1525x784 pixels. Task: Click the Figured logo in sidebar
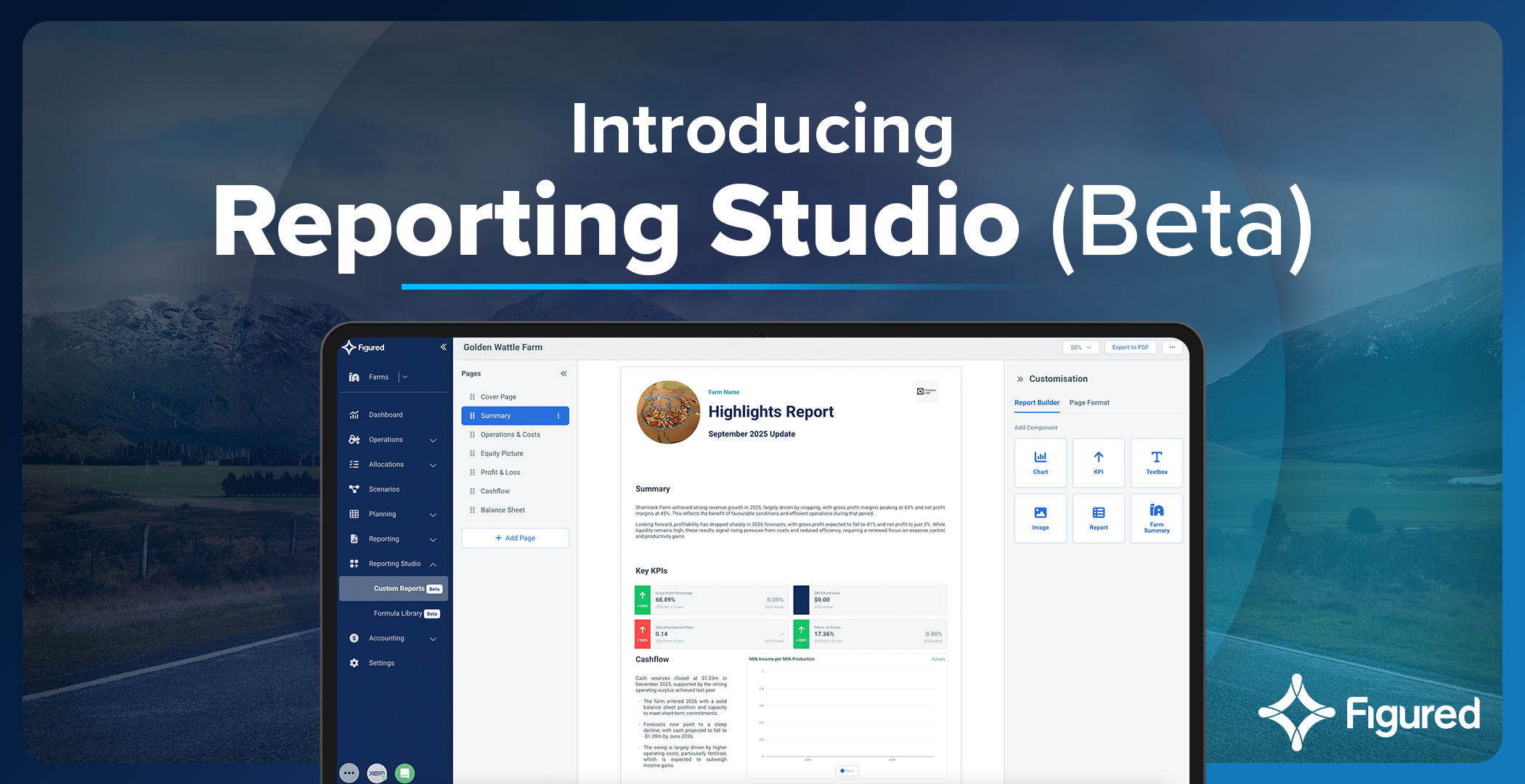click(x=363, y=347)
